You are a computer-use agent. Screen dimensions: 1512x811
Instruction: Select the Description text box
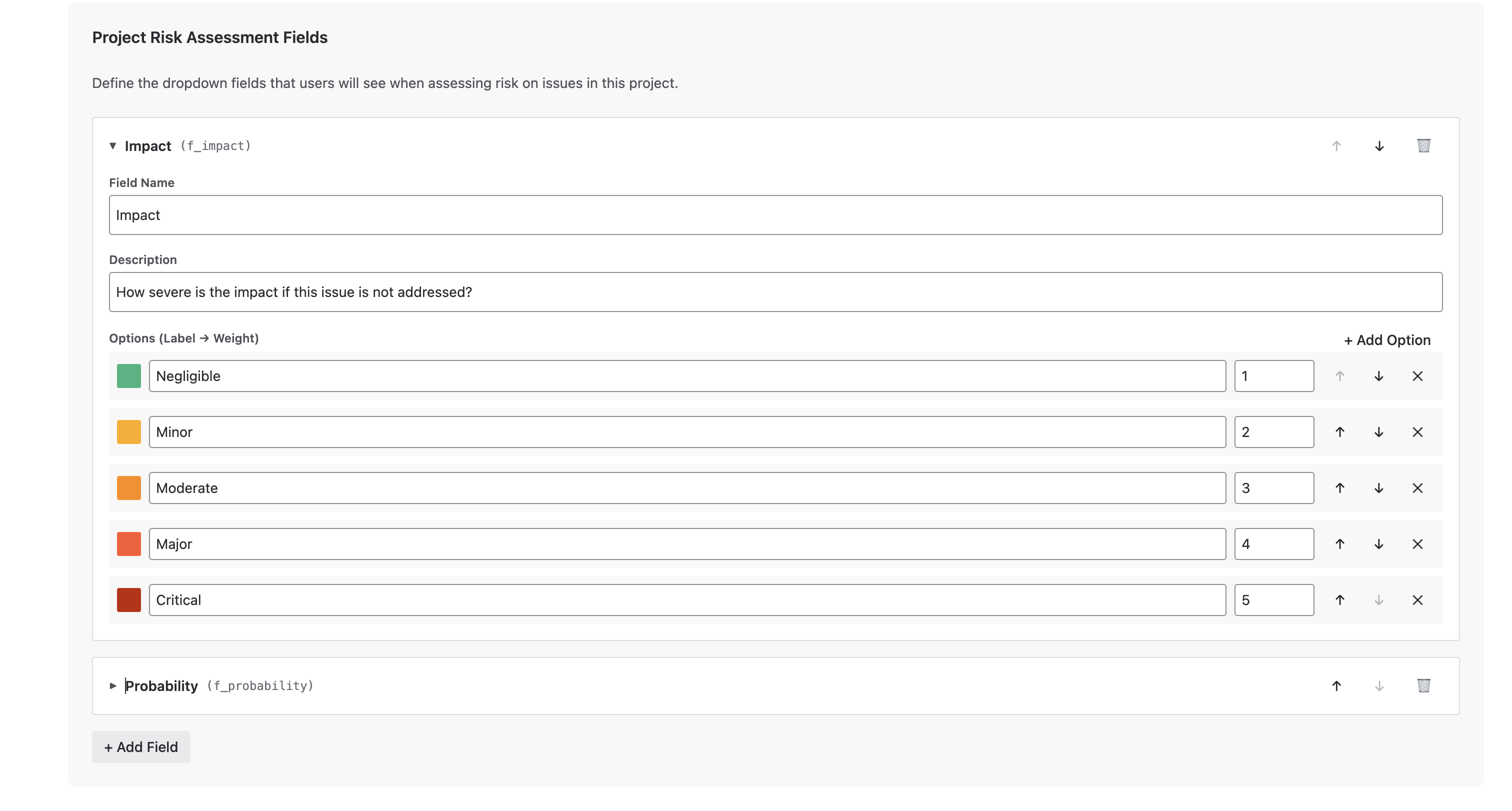click(x=775, y=291)
